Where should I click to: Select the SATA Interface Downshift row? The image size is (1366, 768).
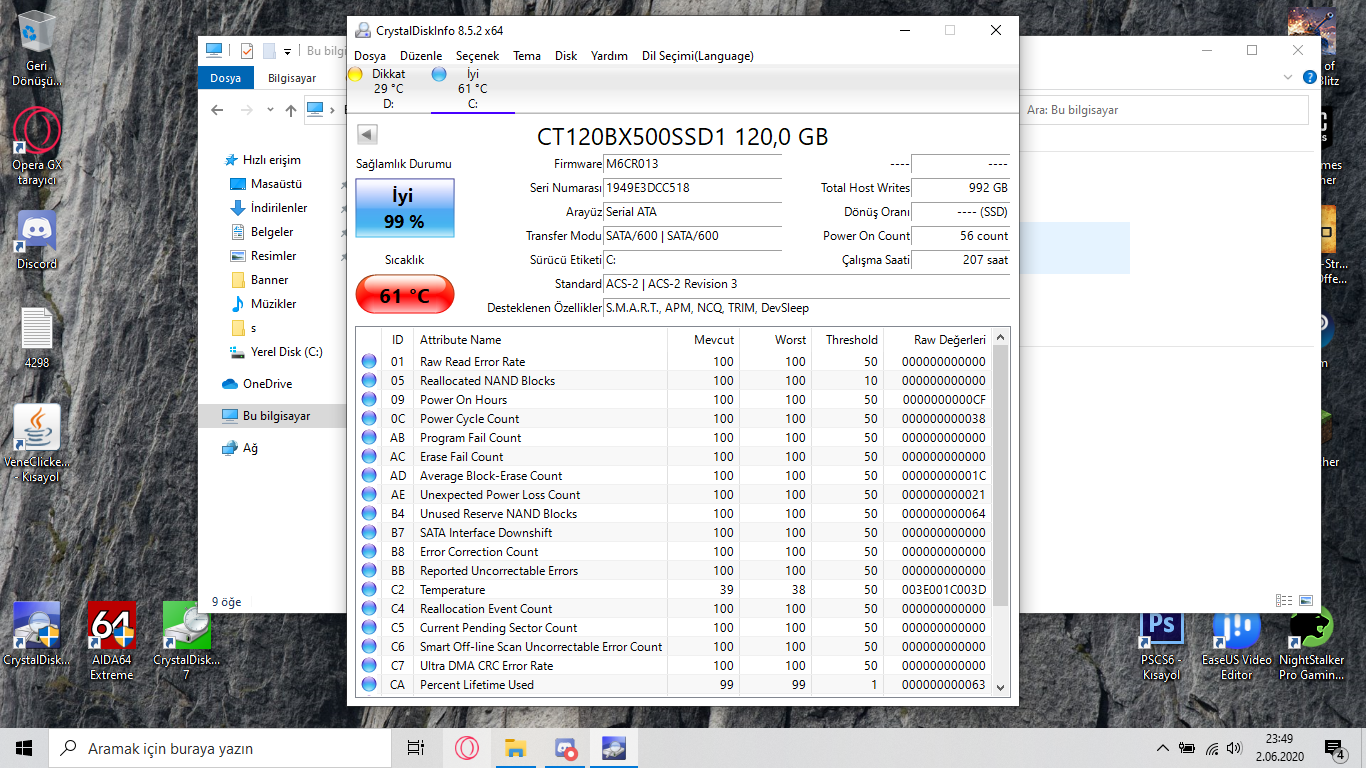674,533
